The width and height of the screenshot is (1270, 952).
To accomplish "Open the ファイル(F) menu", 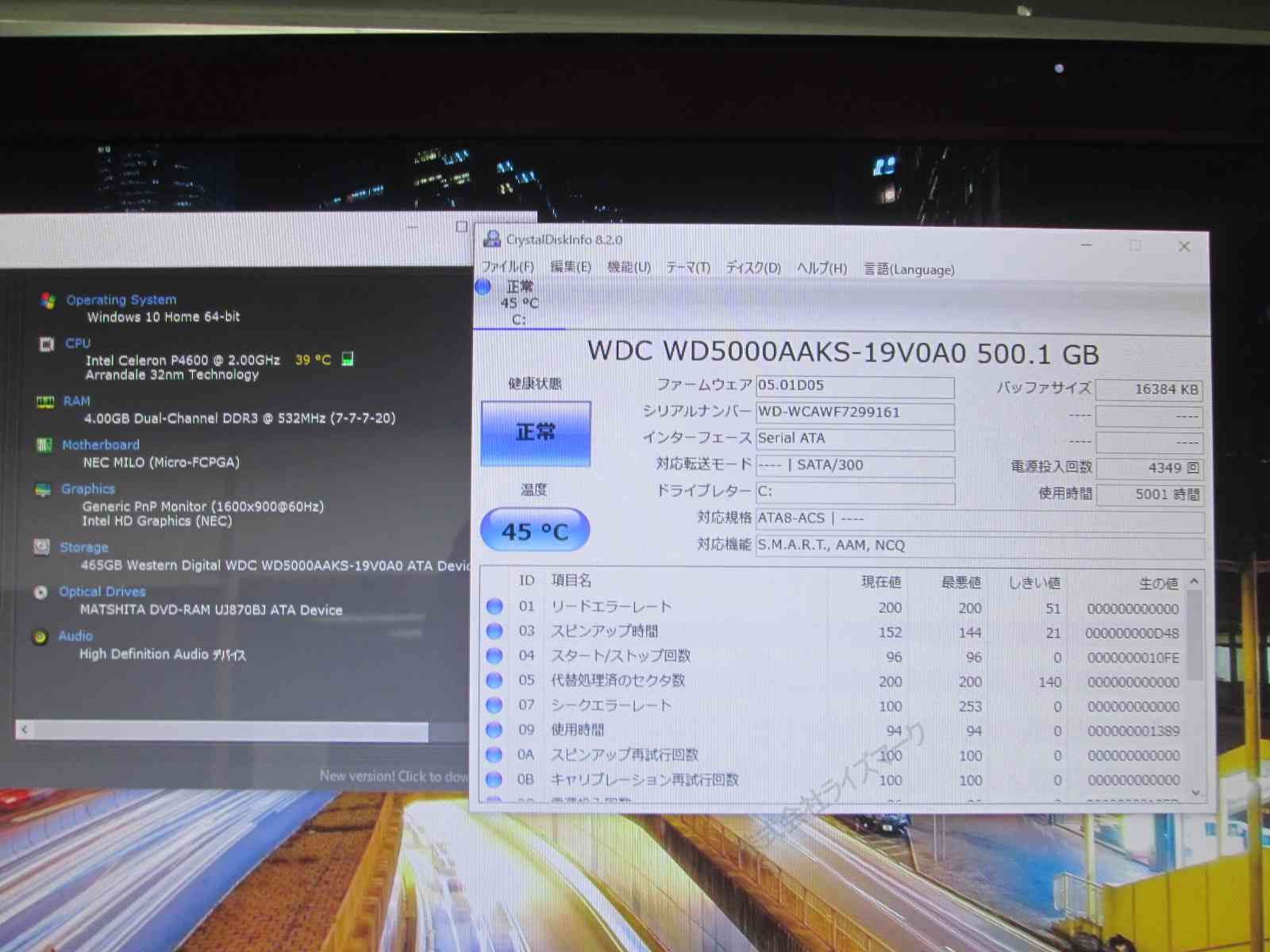I will point(508,267).
